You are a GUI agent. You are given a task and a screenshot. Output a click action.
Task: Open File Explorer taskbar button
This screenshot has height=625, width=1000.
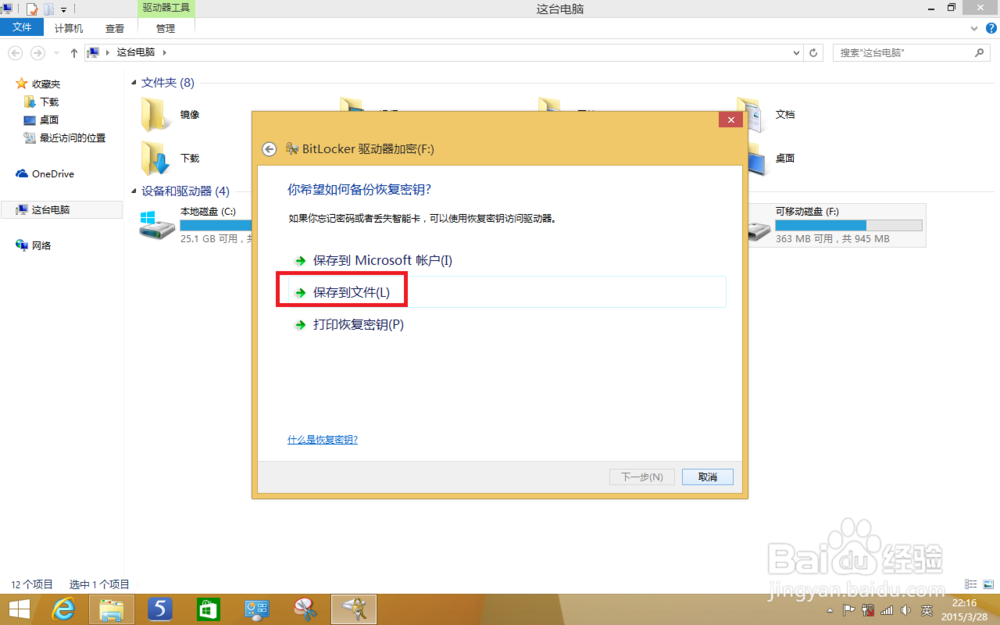[x=112, y=609]
